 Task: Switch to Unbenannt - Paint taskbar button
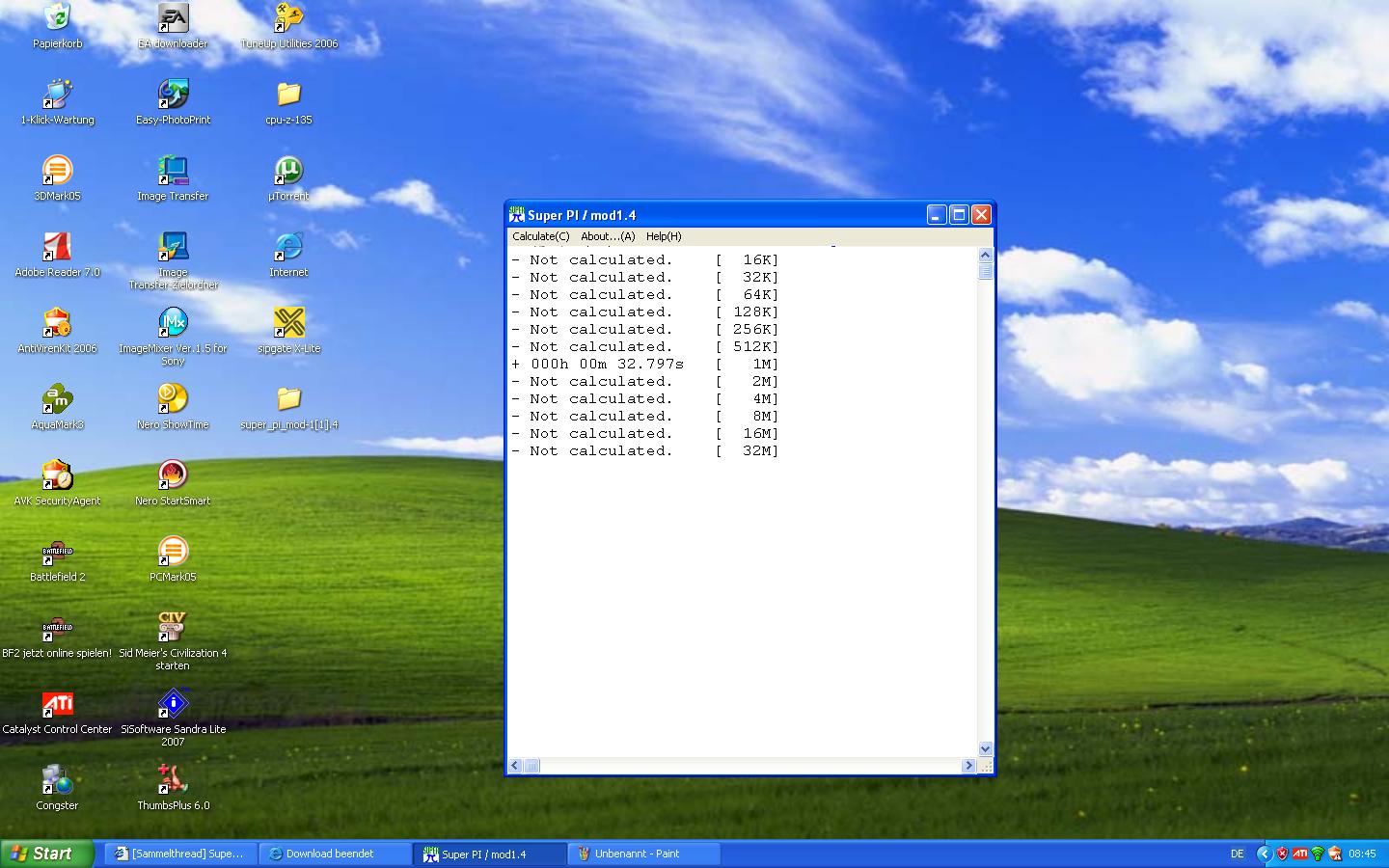(644, 854)
